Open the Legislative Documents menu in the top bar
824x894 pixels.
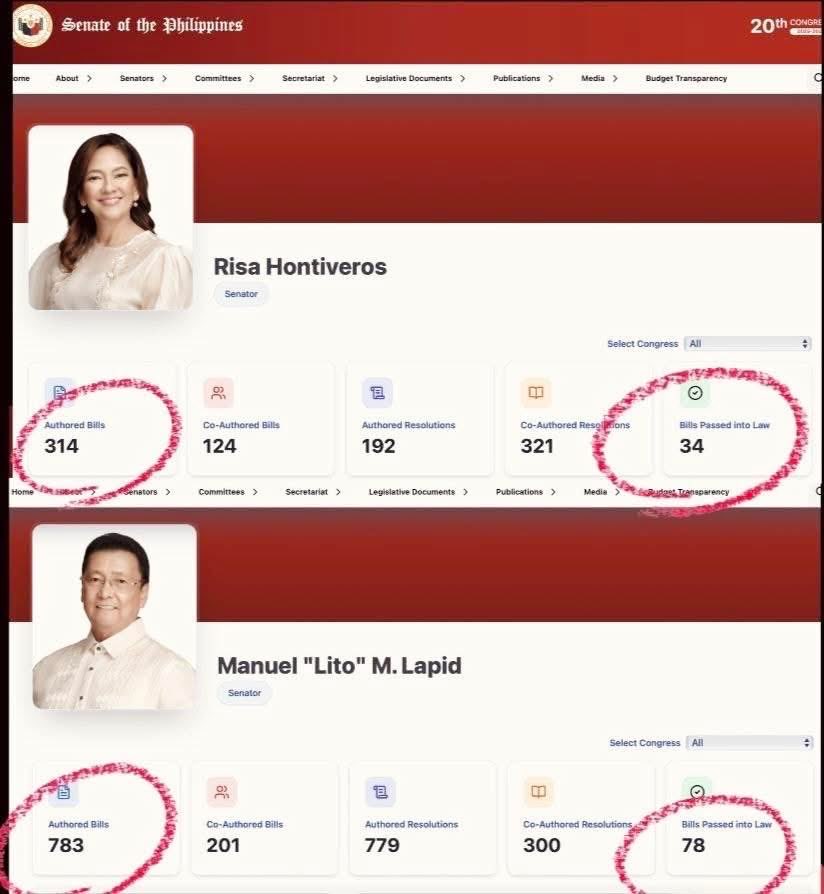[x=415, y=79]
